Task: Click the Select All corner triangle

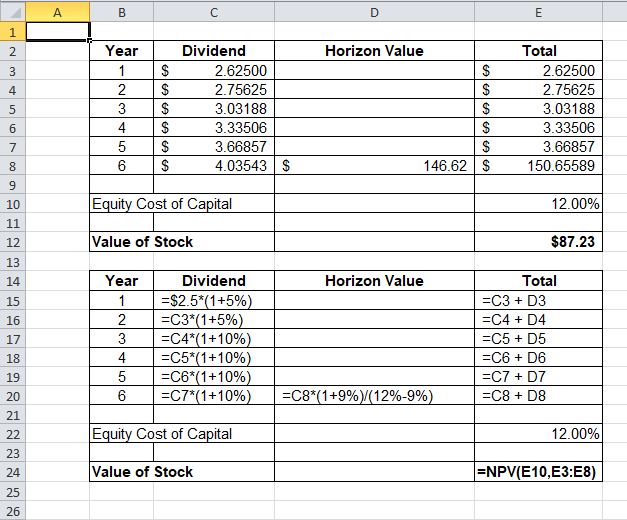Action: tap(13, 12)
